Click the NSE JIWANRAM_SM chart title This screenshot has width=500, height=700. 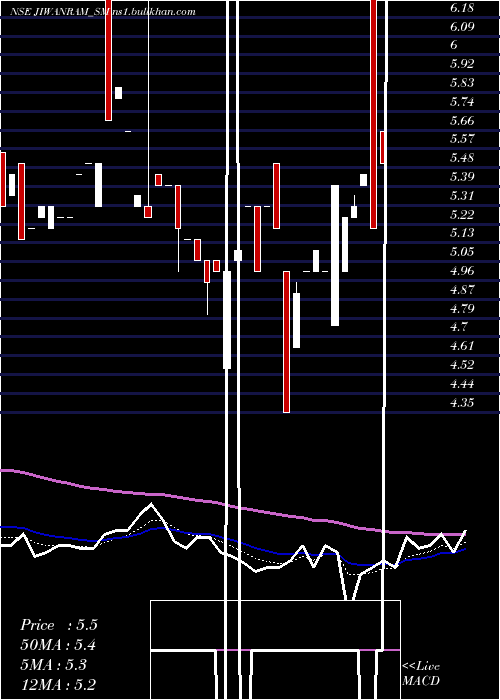pos(103,12)
